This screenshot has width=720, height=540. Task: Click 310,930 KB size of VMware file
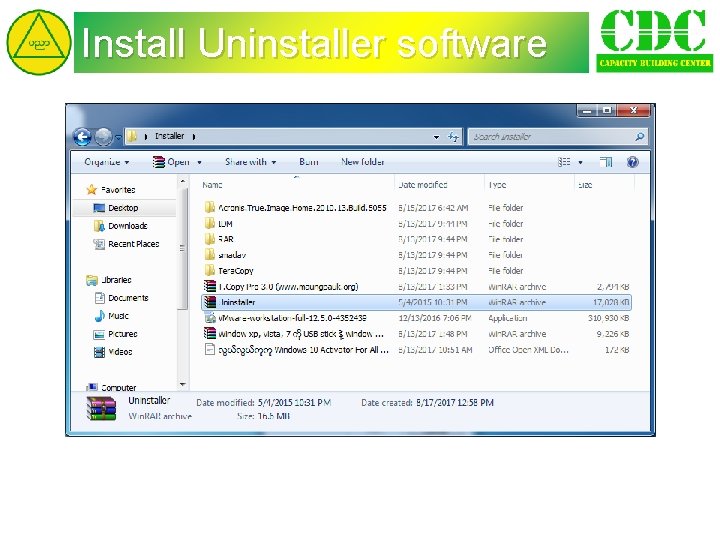pyautogui.click(x=609, y=318)
